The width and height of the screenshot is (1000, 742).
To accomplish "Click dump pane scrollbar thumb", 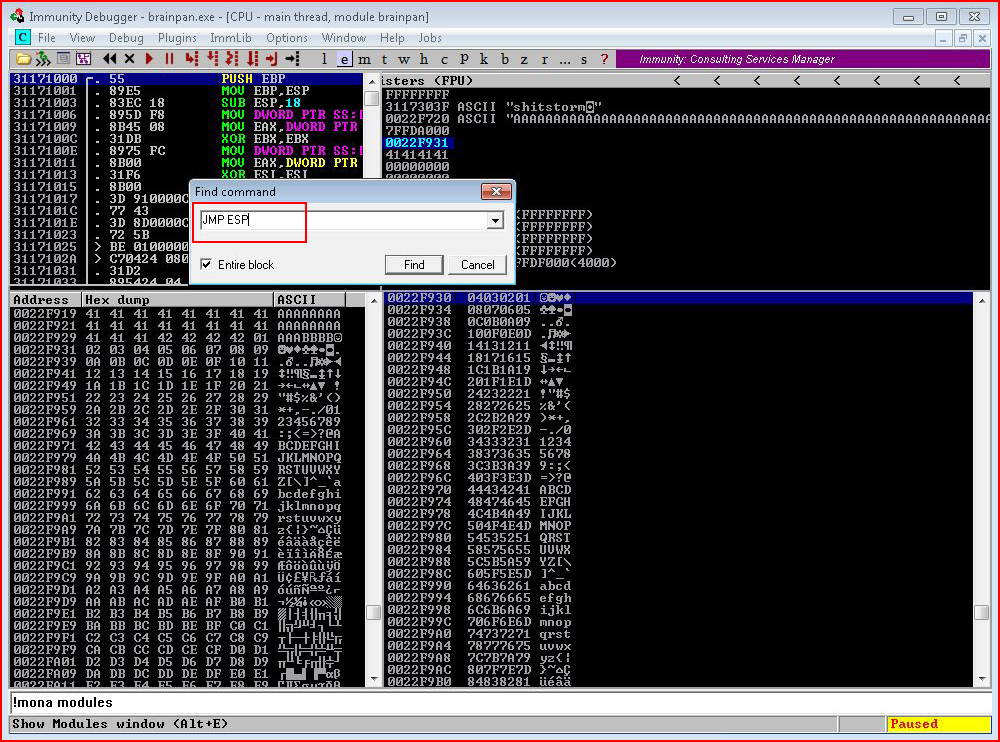I will 374,612.
